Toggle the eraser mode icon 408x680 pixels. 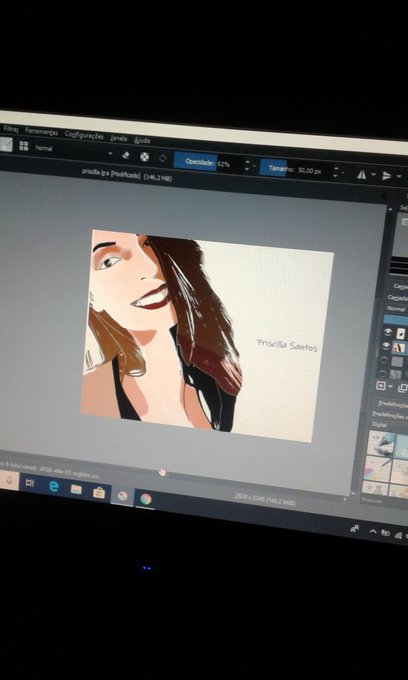(126, 155)
